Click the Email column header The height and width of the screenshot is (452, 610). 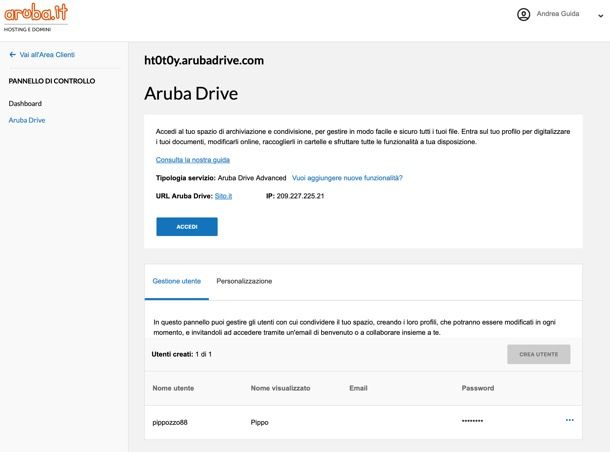click(358, 388)
